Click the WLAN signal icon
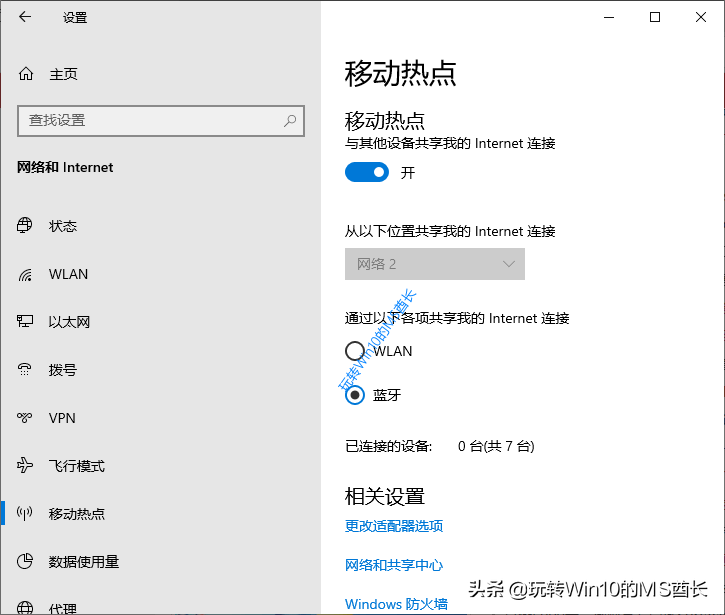725x615 pixels. click(x=25, y=274)
